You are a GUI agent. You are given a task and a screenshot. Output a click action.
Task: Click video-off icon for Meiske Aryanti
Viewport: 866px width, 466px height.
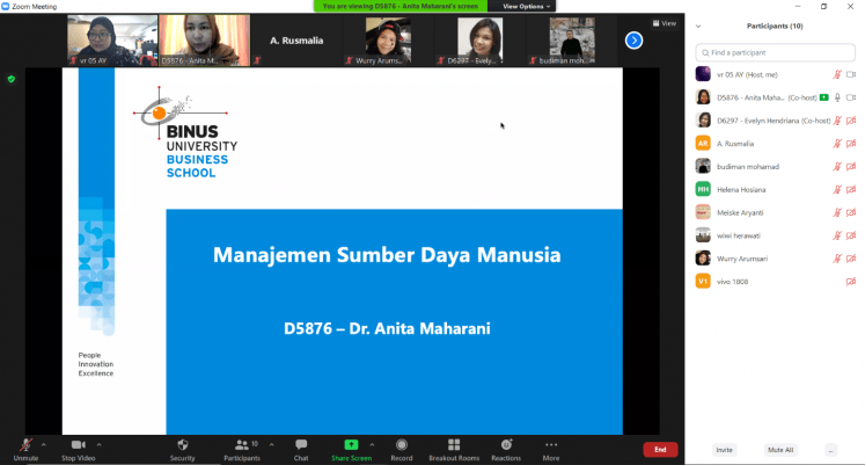click(x=851, y=213)
